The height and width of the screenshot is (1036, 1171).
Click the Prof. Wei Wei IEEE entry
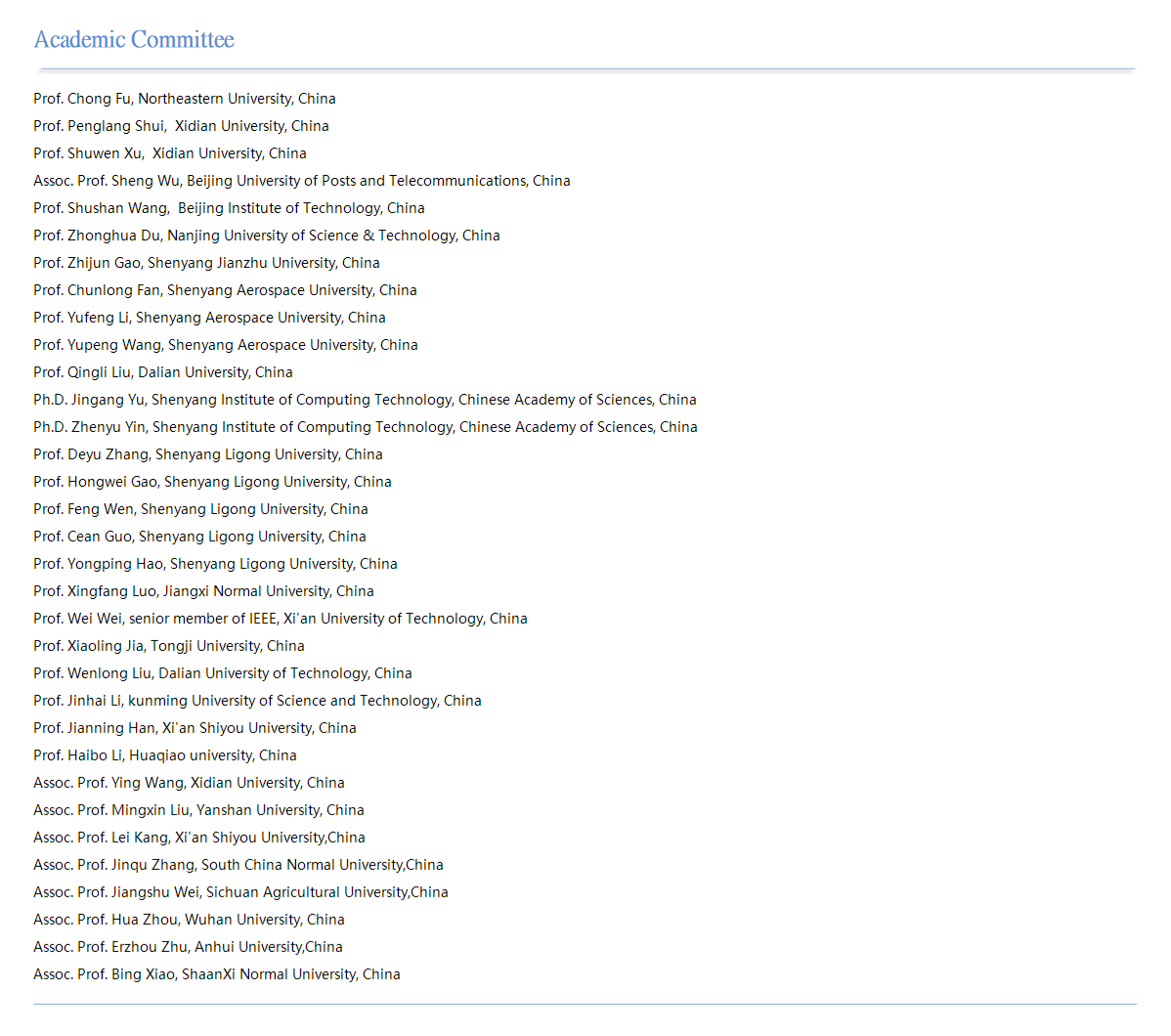click(x=281, y=620)
